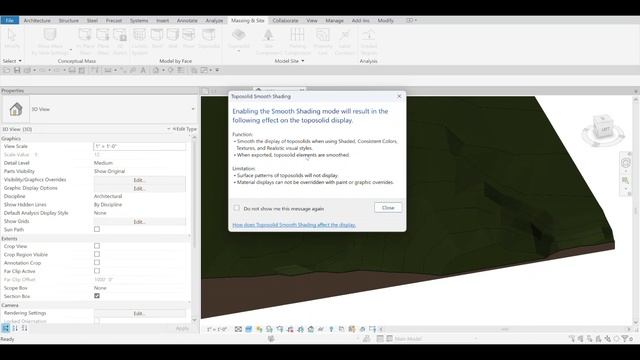Switch to the Structure ribbon tab
This screenshot has width=640, height=360.
[x=69, y=20]
